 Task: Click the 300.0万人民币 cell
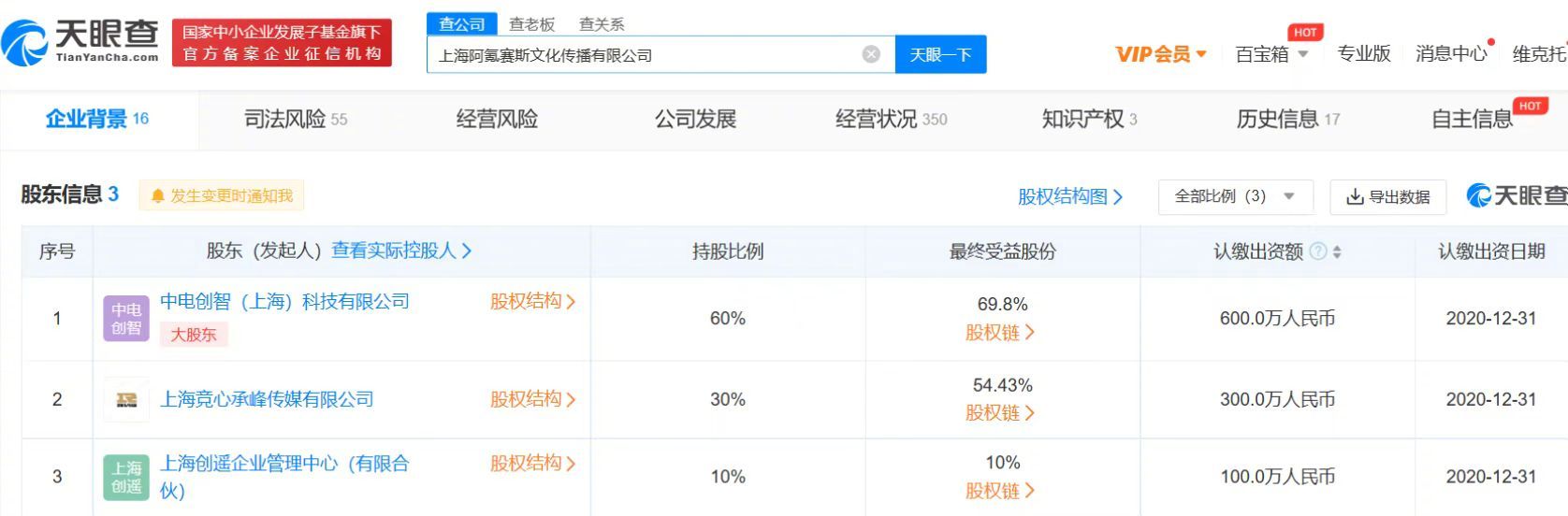(x=1277, y=399)
